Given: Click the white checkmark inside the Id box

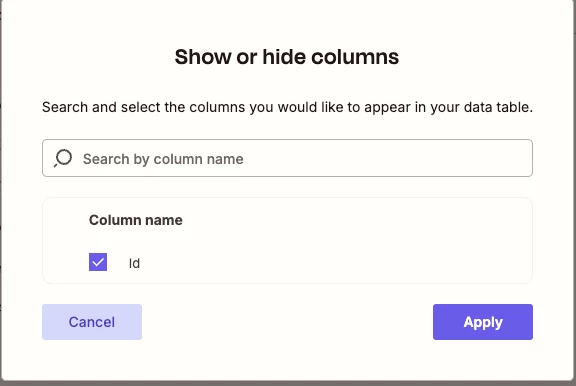Looking at the screenshot, I should (98, 262).
